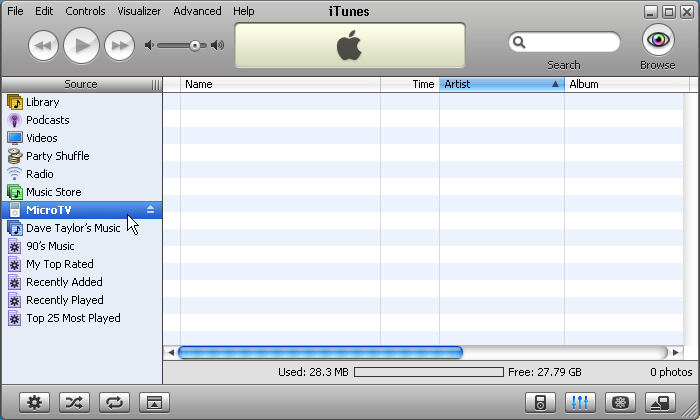Select the MicroTV iPod device
The height and width of the screenshot is (420, 700).
tap(82, 210)
